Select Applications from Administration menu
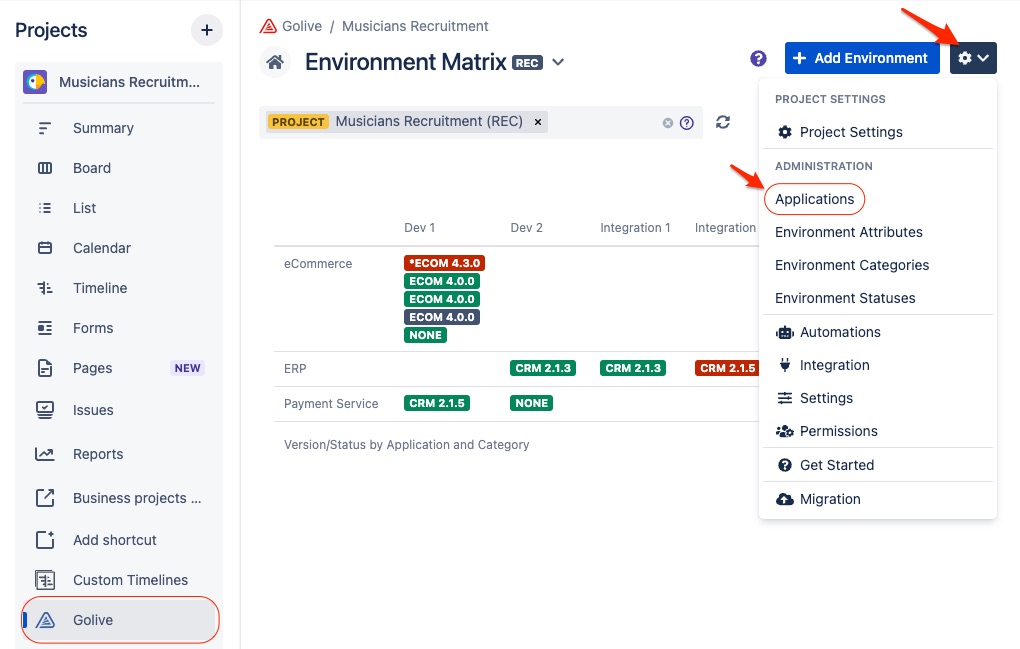The width and height of the screenshot is (1020, 649). 814,199
